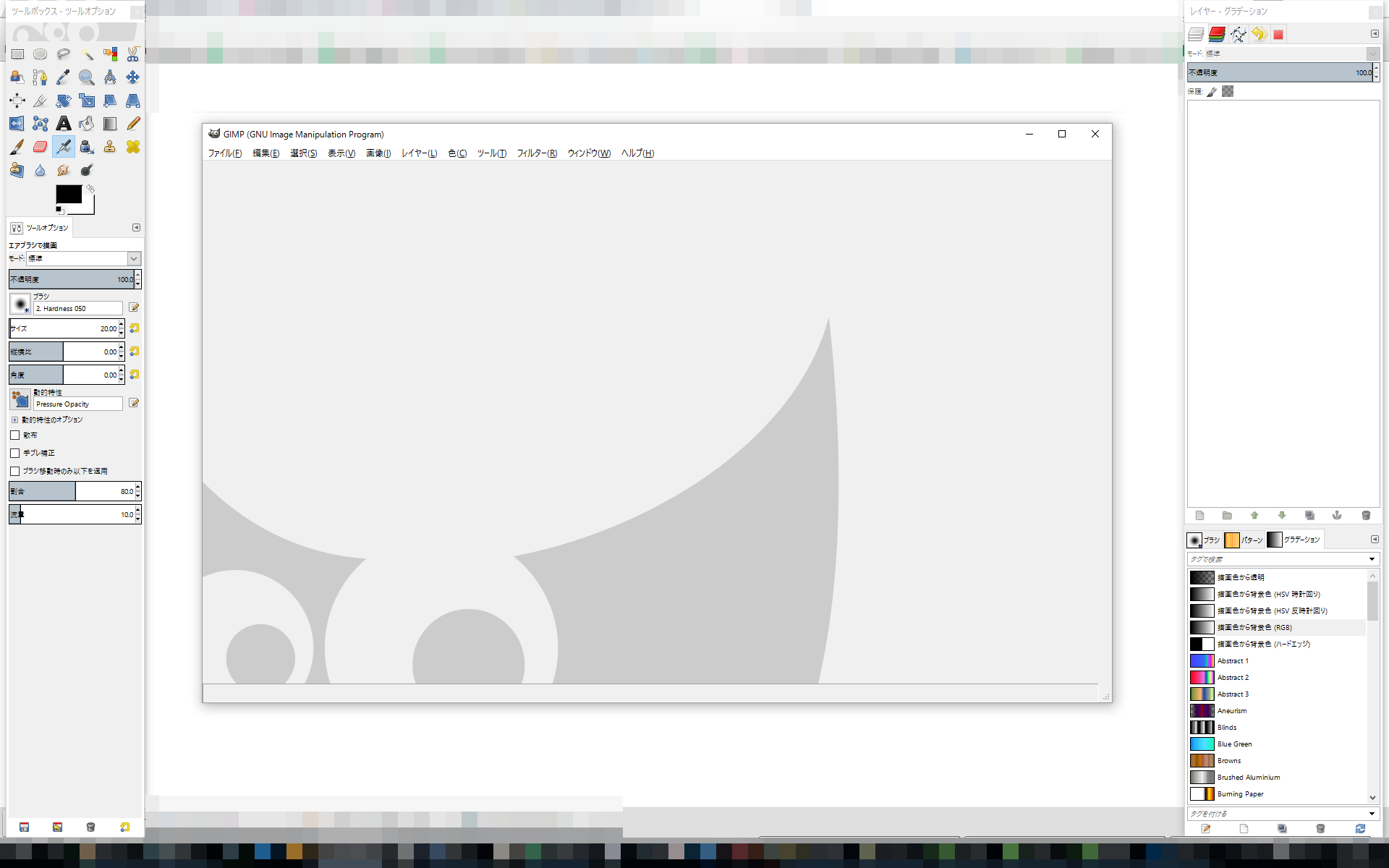Viewport: 1389px width, 868px height.
Task: Select the Paths pen tool
Action: click(41, 77)
